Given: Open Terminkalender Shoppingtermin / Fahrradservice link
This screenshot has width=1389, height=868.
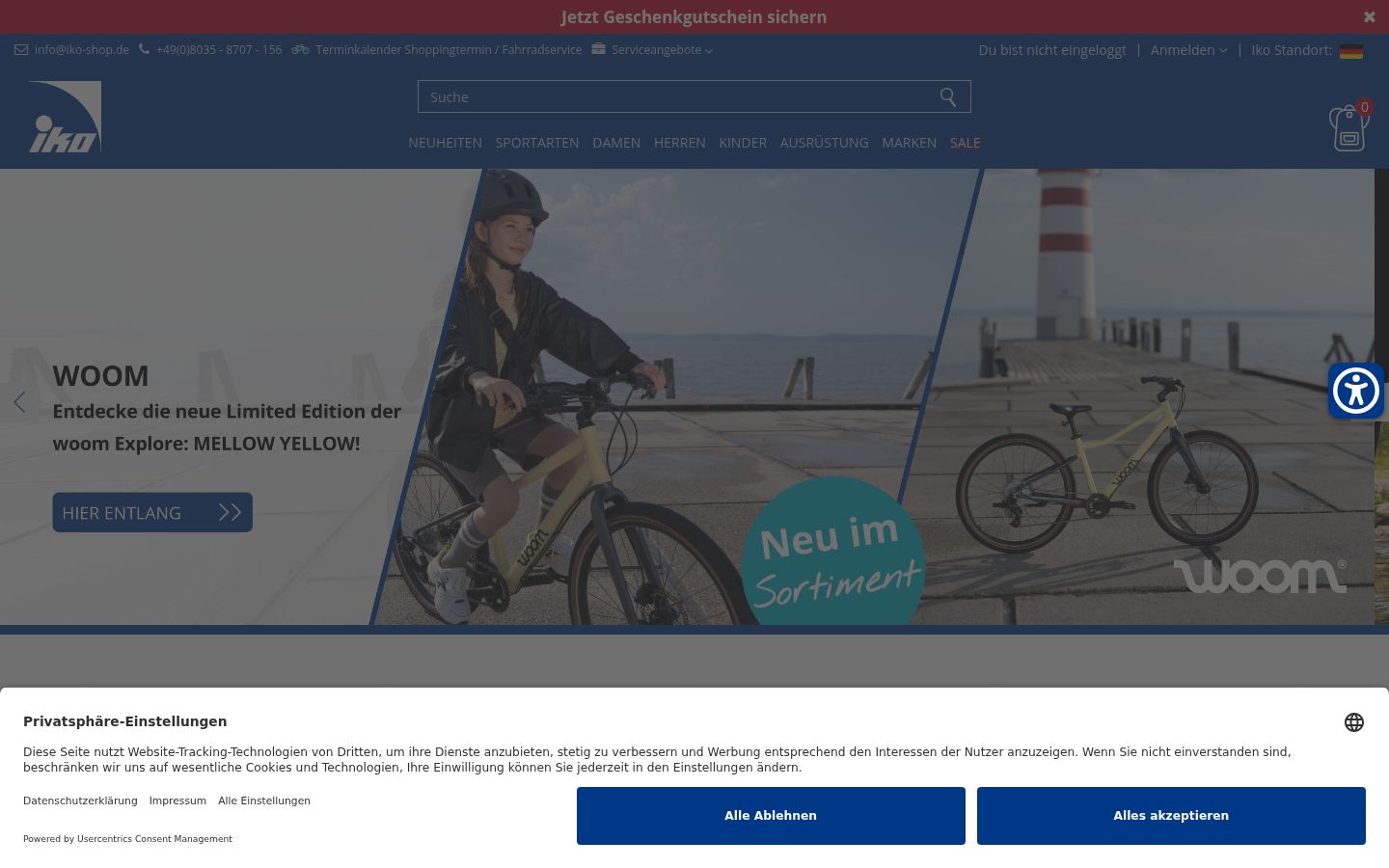Looking at the screenshot, I should click(449, 50).
